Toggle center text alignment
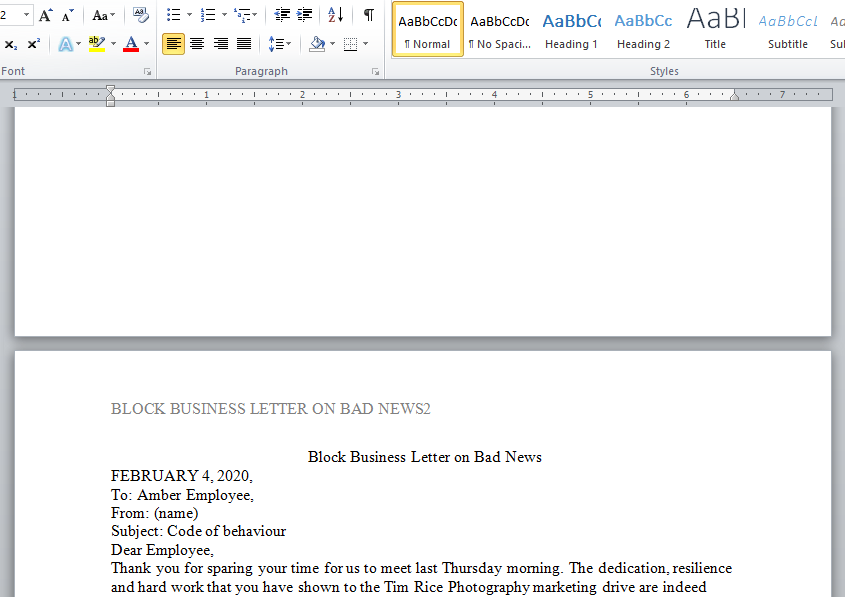The image size is (845, 597). click(197, 44)
